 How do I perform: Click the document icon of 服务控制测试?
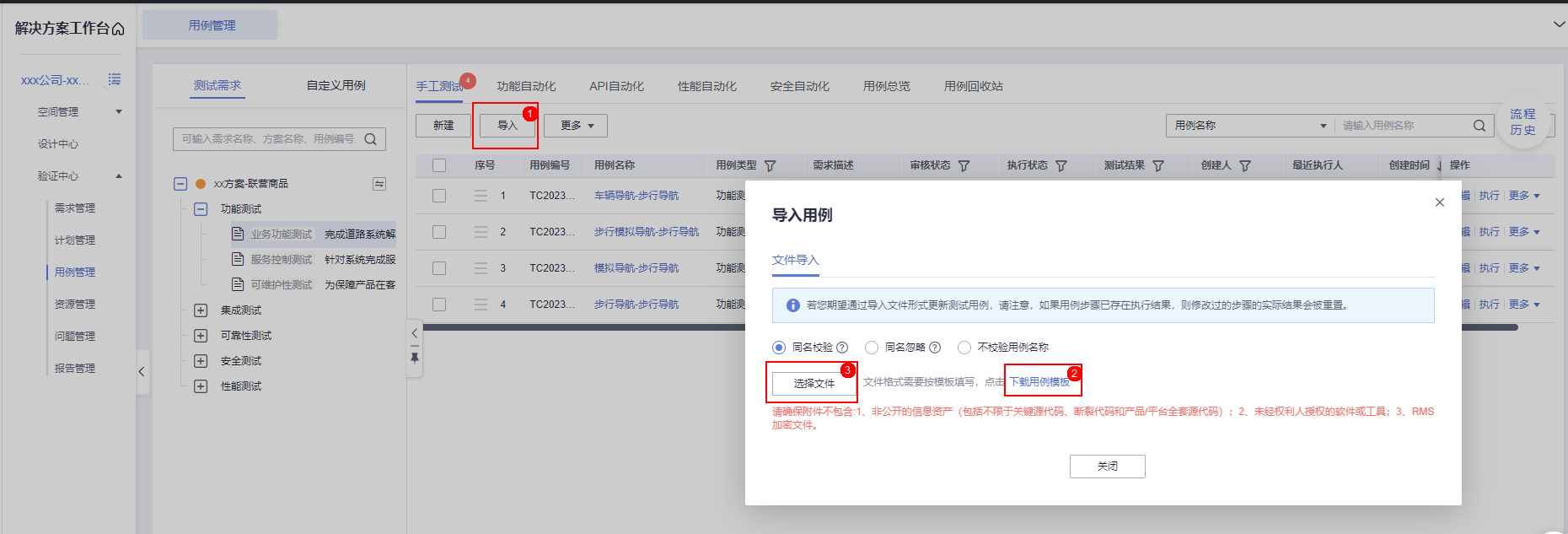point(238,259)
